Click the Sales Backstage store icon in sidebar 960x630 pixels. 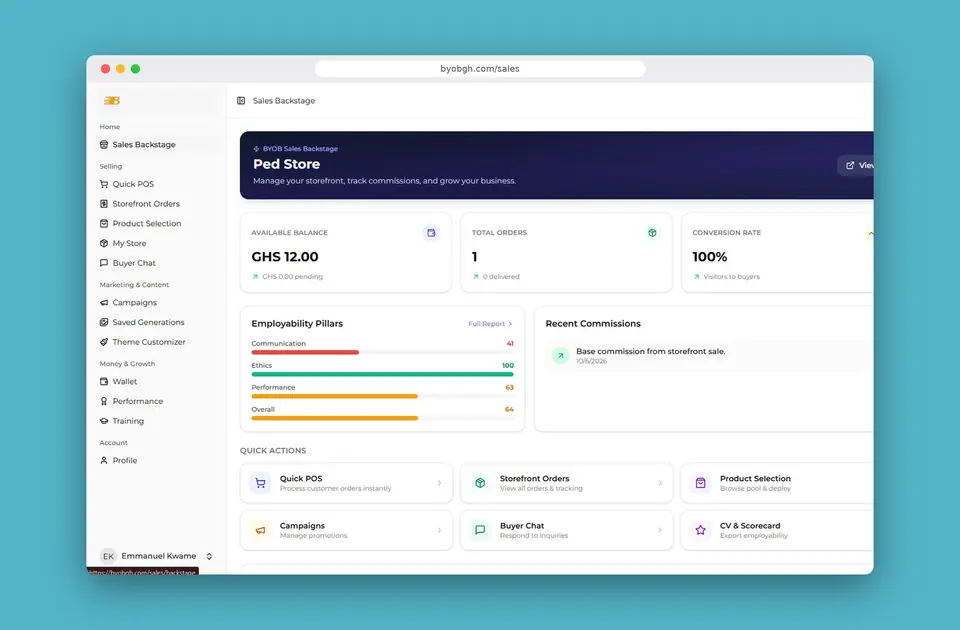click(x=104, y=144)
